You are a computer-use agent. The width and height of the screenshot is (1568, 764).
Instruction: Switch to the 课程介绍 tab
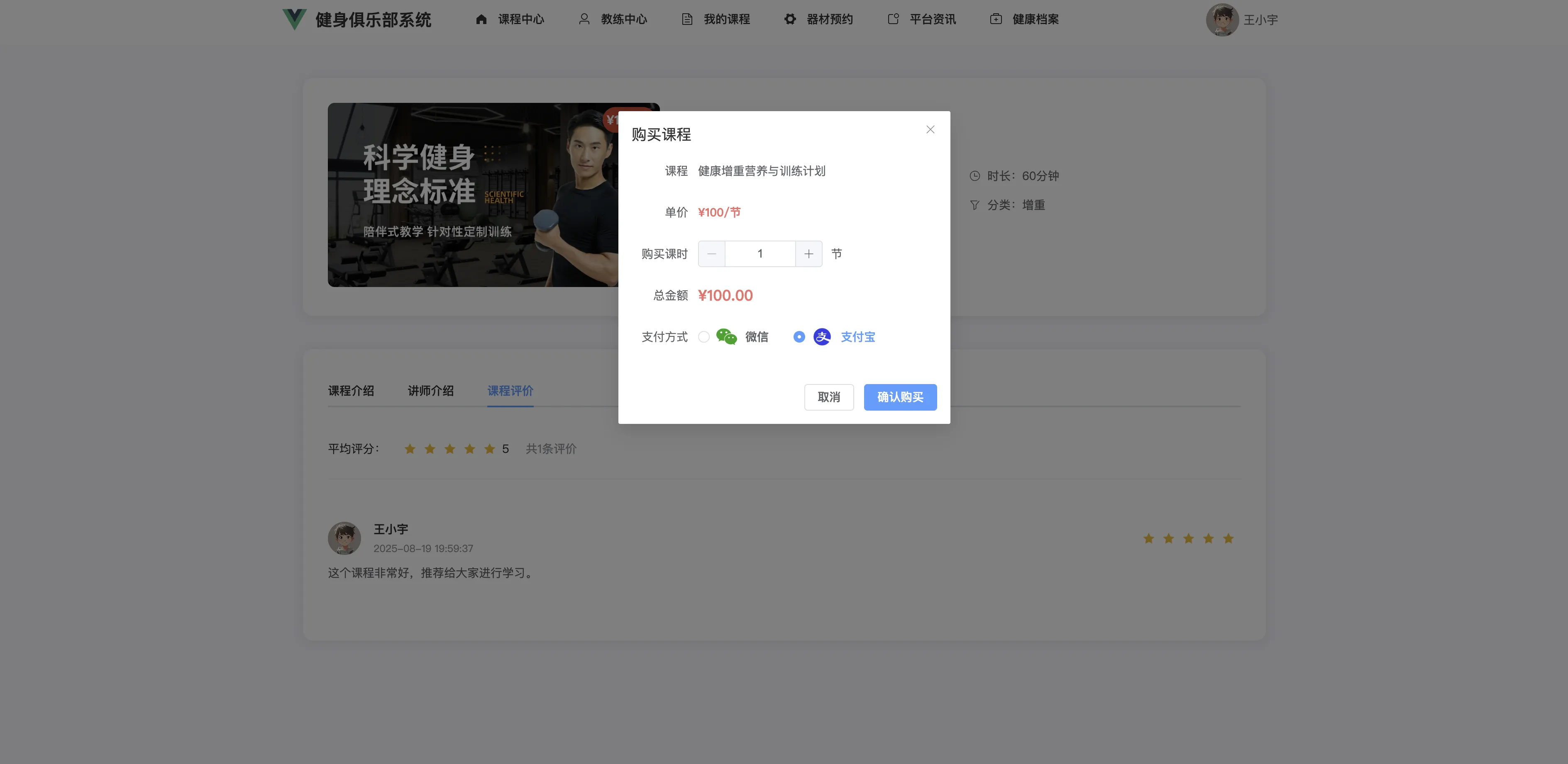click(x=351, y=391)
